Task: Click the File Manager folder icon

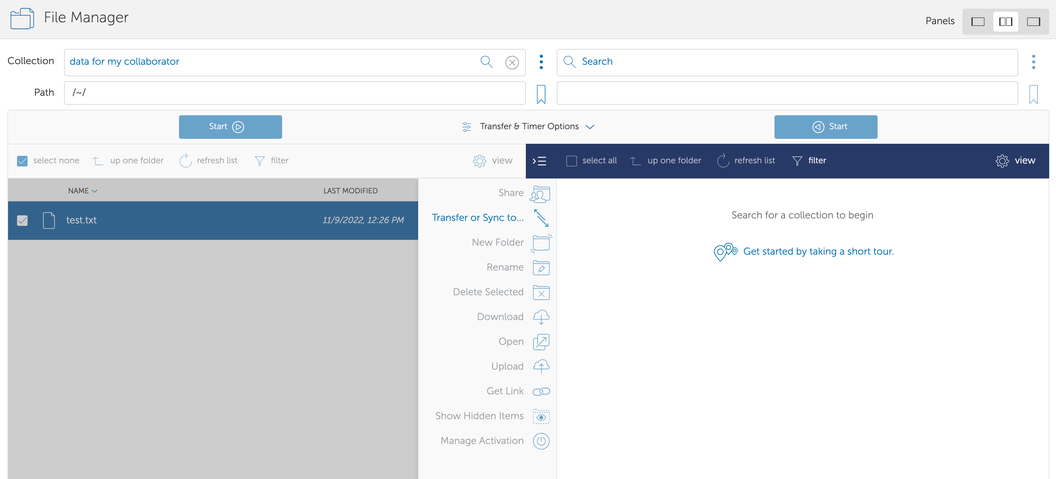Action: [22, 18]
